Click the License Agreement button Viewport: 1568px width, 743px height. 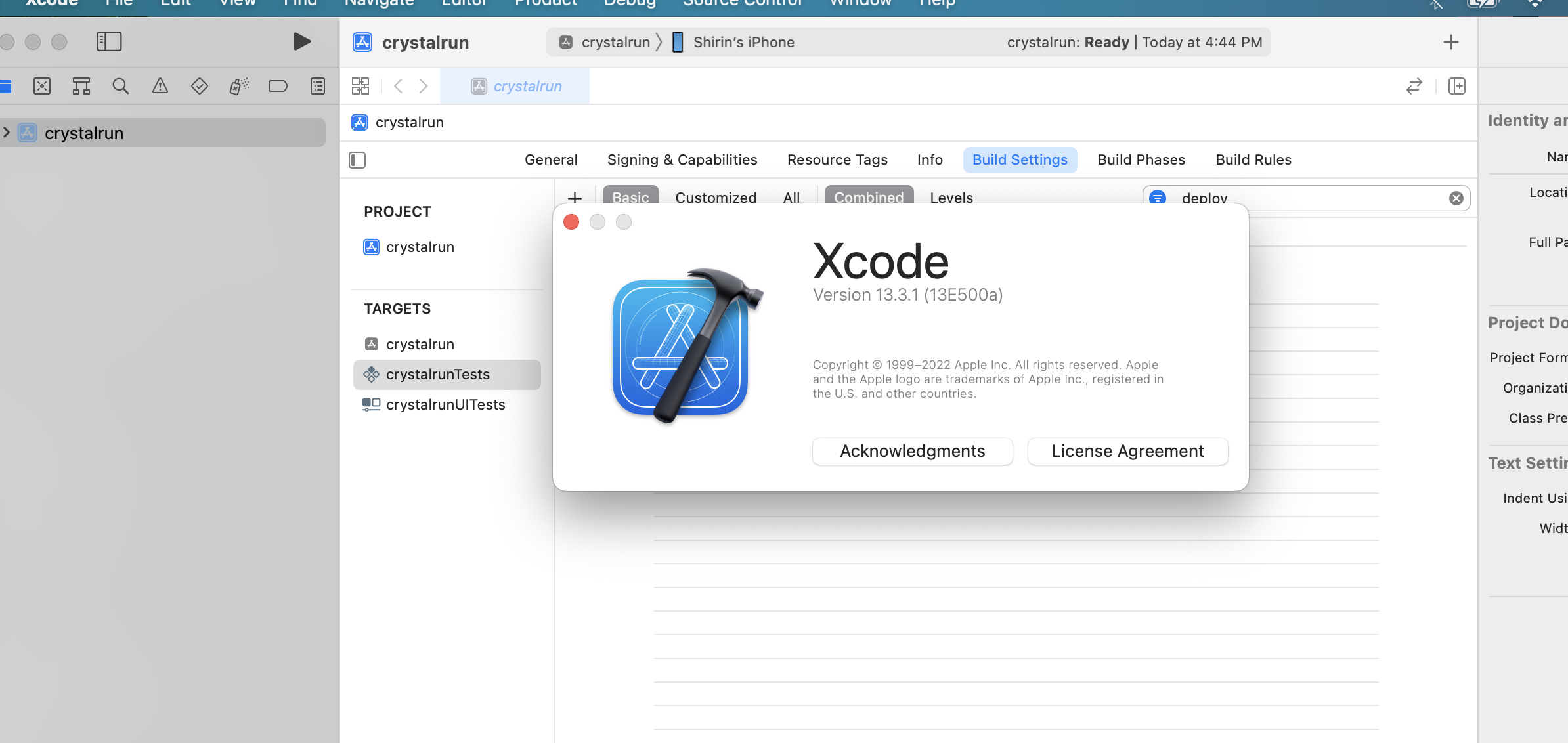click(1127, 452)
